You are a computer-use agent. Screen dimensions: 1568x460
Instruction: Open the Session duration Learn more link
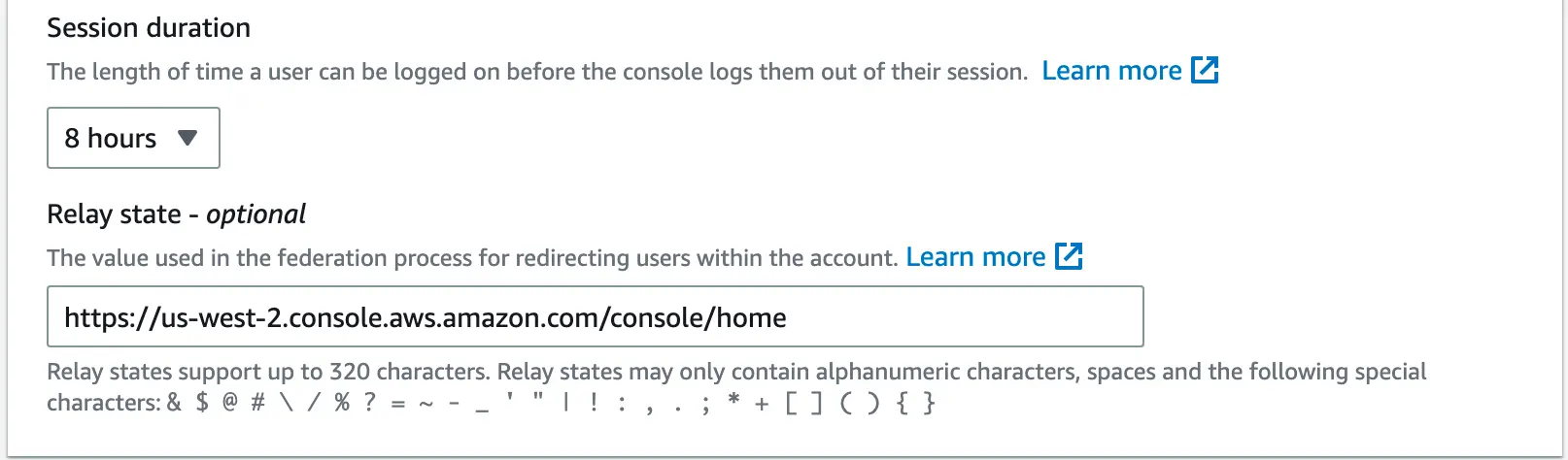click(1111, 71)
